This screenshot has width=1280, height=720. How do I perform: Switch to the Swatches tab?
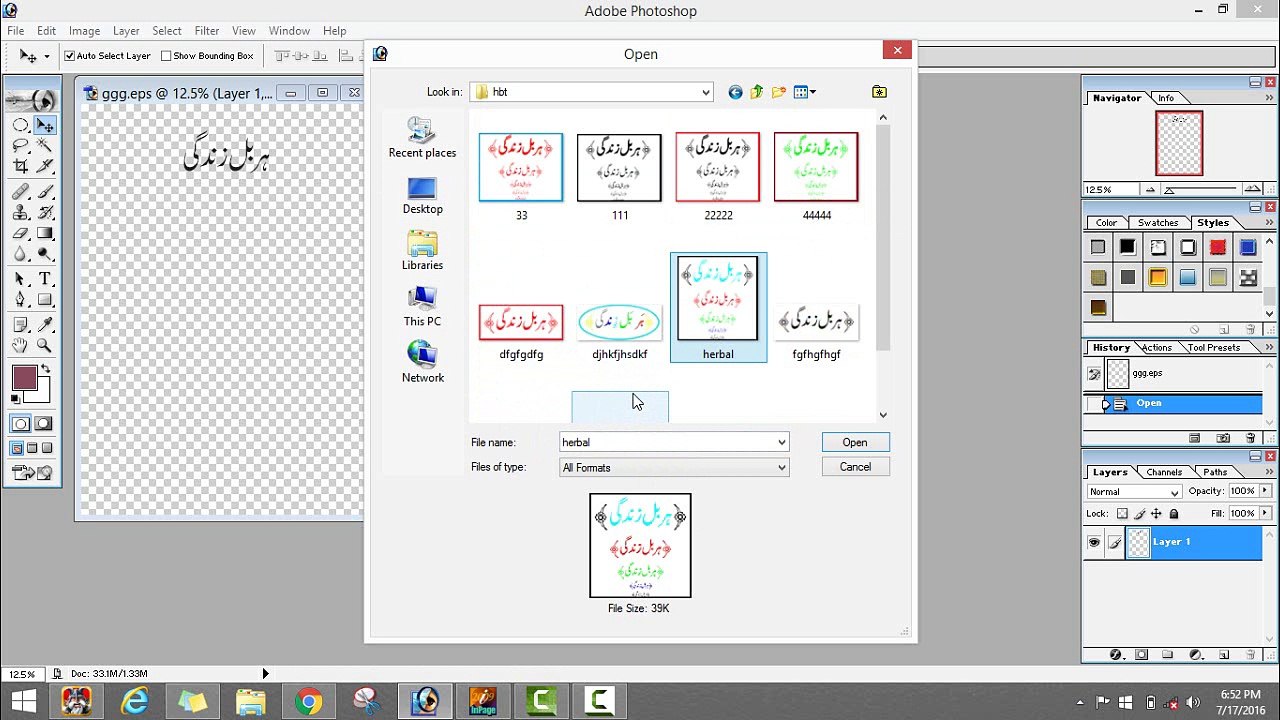tap(1157, 223)
